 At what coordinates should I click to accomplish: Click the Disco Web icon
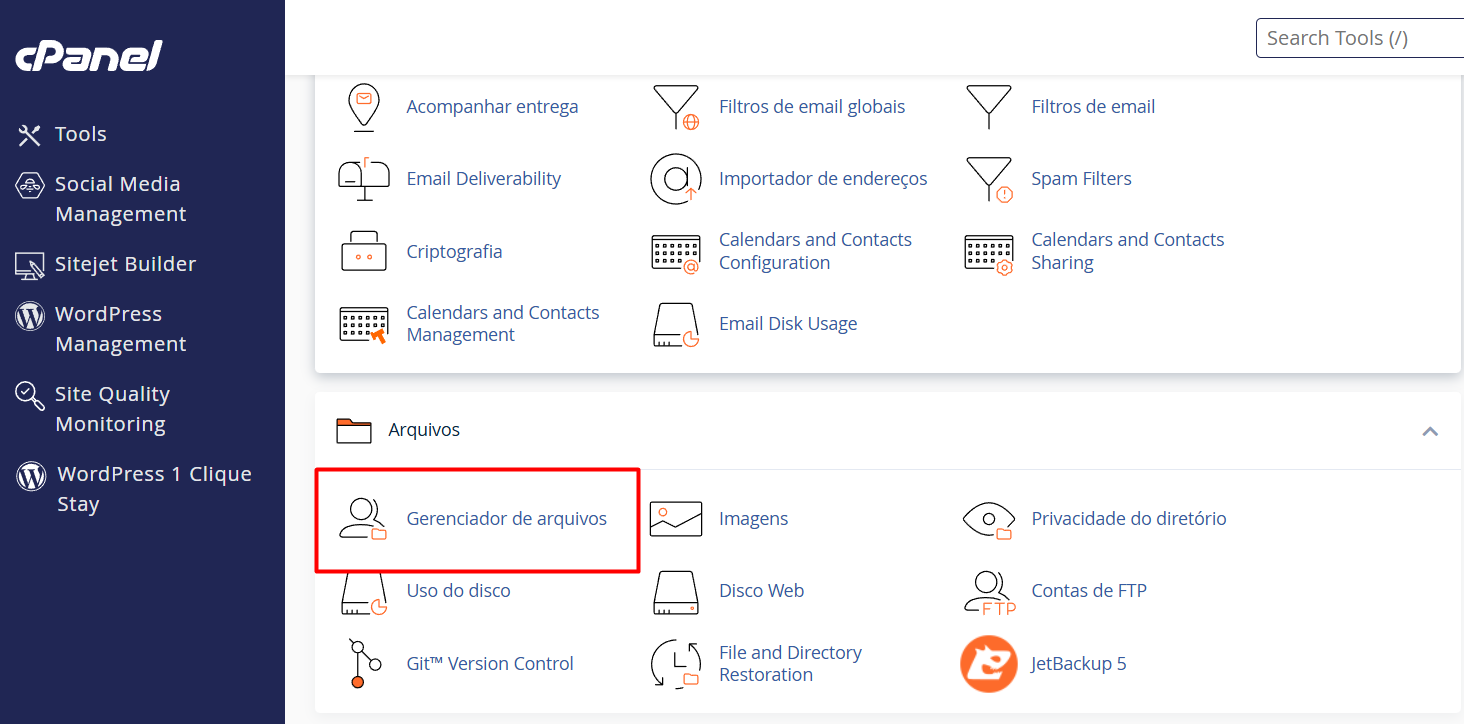(x=676, y=590)
